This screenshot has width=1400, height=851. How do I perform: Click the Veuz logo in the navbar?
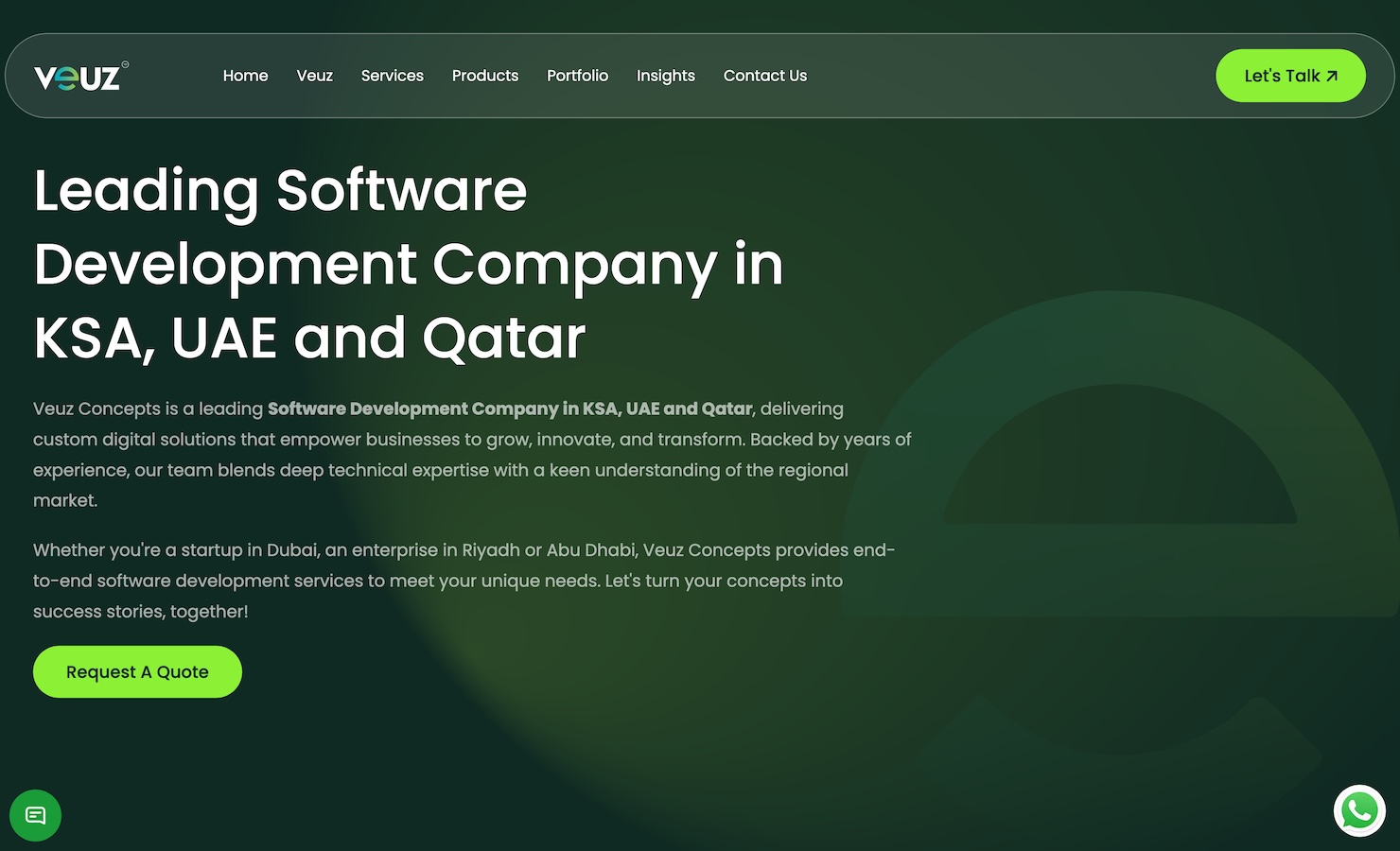pyautogui.click(x=77, y=77)
